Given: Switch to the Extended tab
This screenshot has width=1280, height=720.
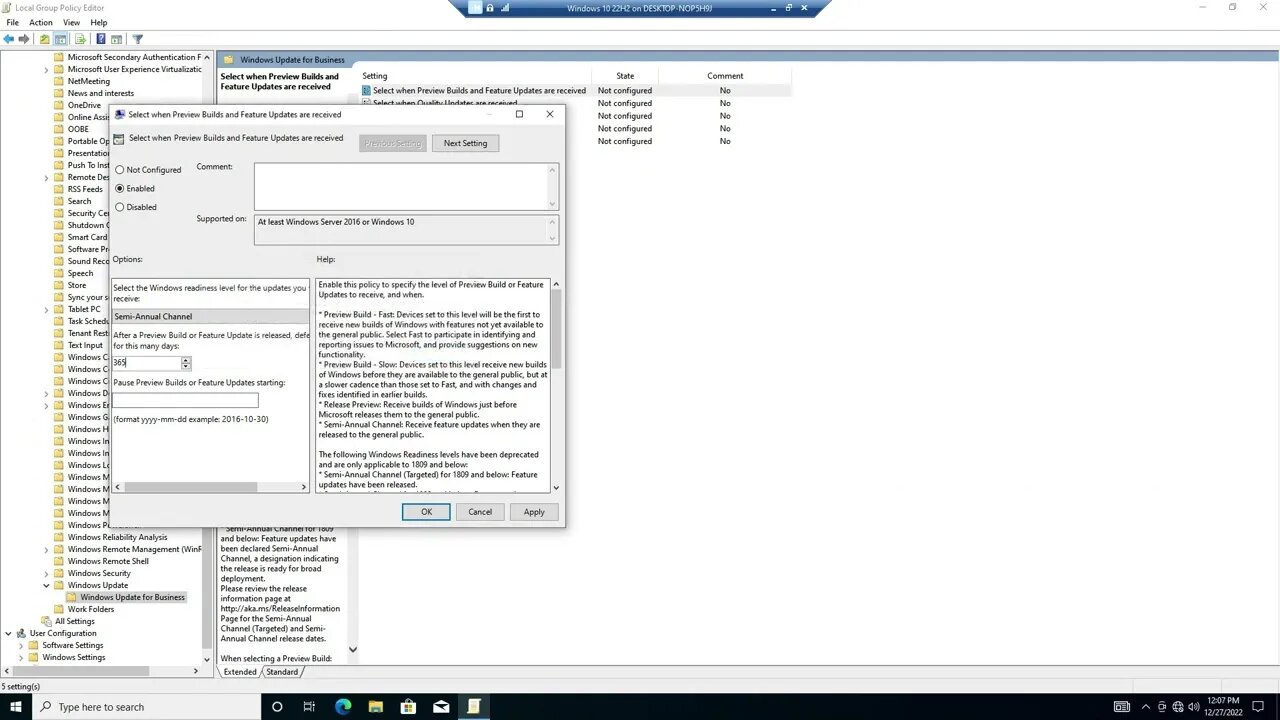Looking at the screenshot, I should click(x=240, y=672).
